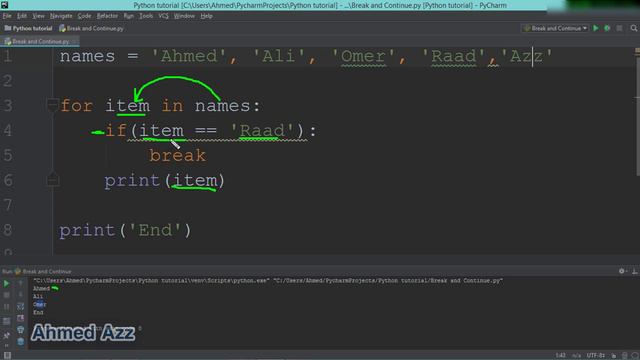The image size is (640, 360).
Task: Click print('End') on line 8
Action: pos(125,230)
